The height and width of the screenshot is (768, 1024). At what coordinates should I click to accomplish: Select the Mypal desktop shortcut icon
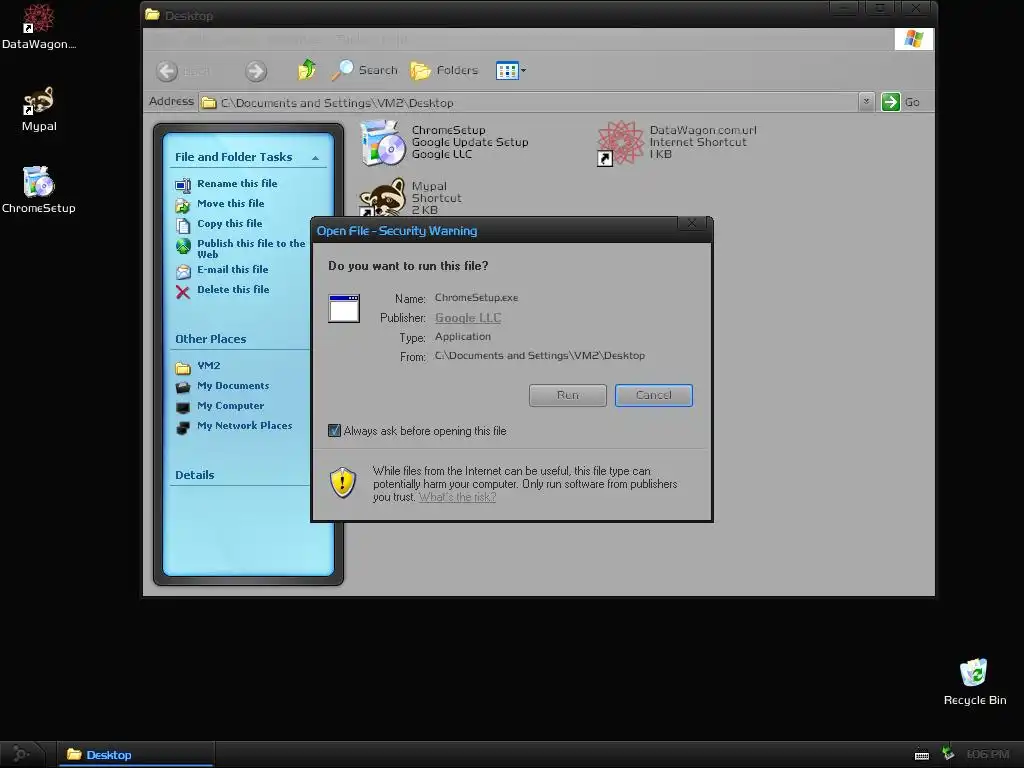coord(39,109)
